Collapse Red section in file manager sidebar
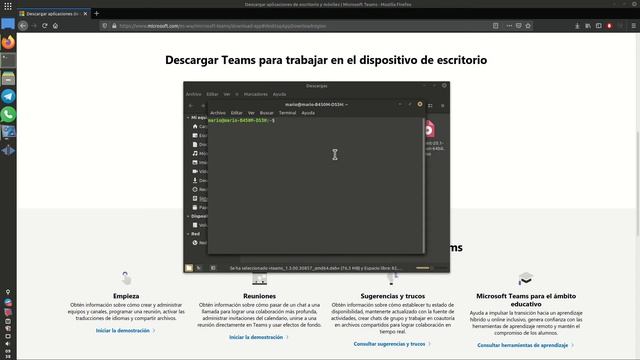 tap(188, 234)
